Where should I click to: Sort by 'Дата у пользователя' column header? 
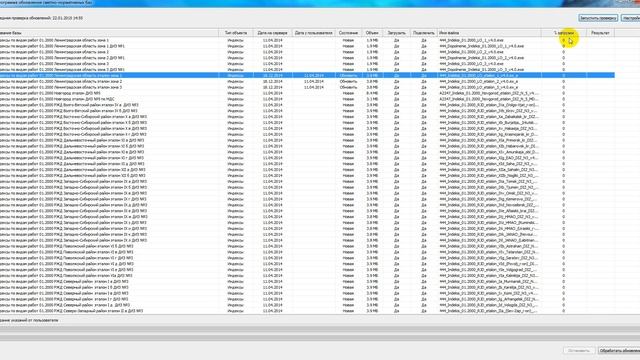(x=313, y=33)
